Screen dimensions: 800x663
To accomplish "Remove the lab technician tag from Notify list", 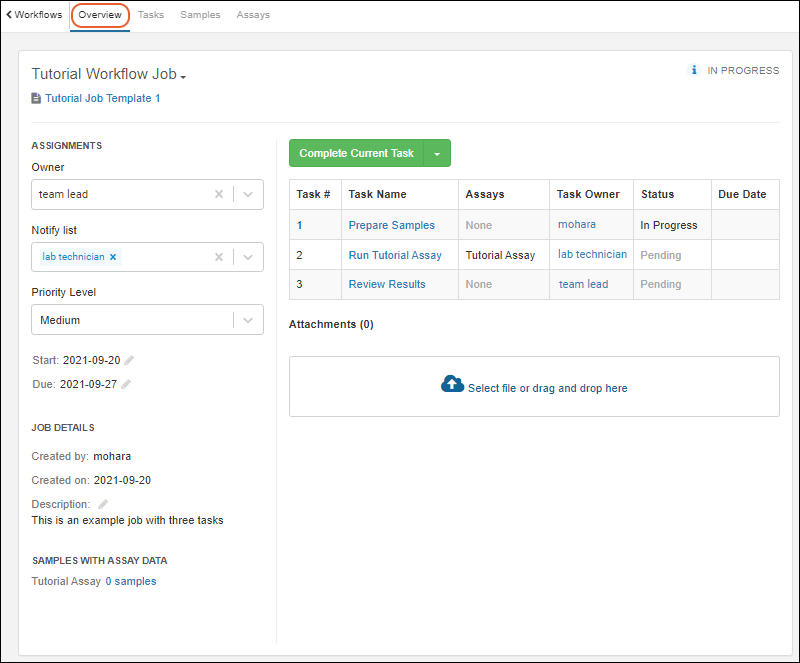I will tap(113, 257).
